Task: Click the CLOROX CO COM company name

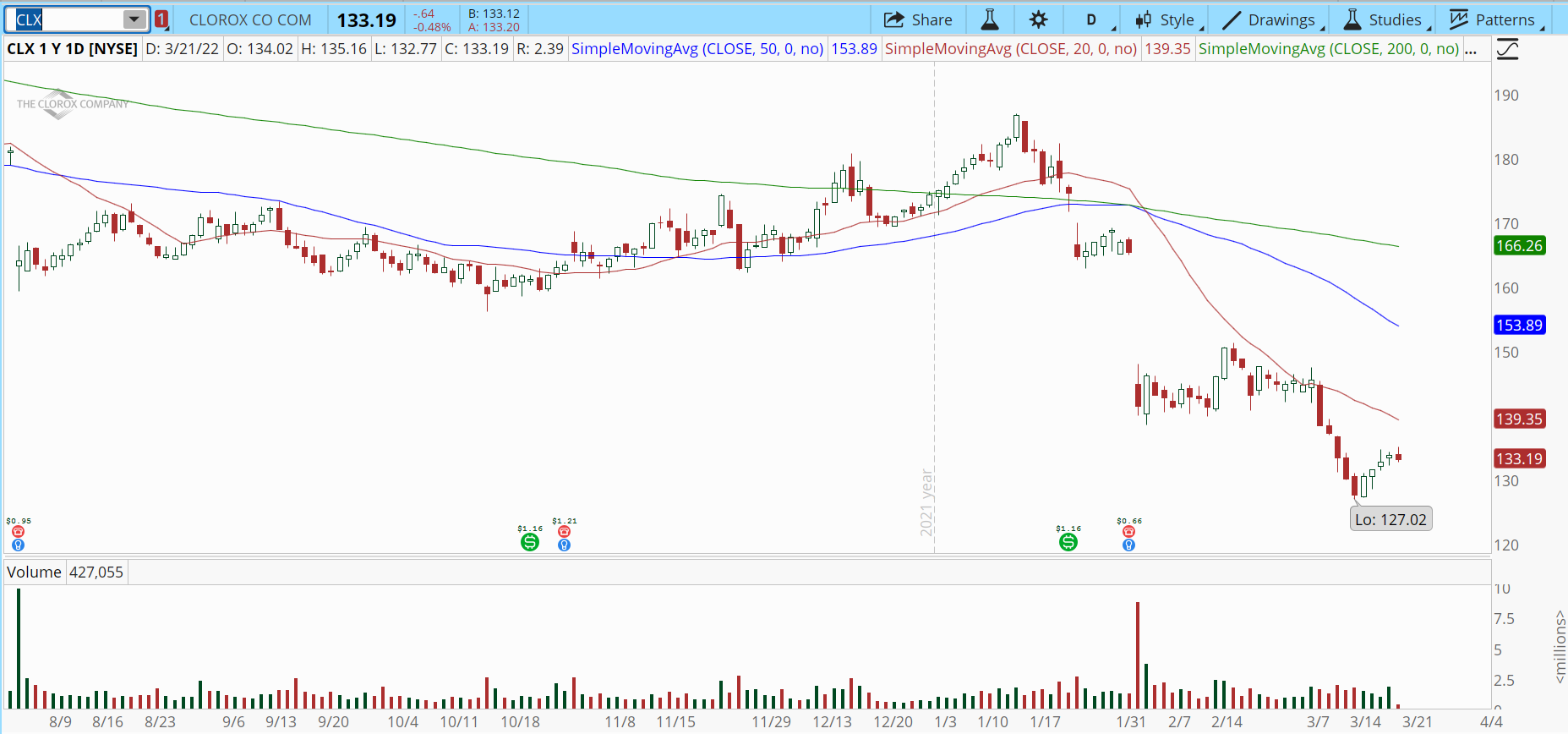Action: pos(250,19)
